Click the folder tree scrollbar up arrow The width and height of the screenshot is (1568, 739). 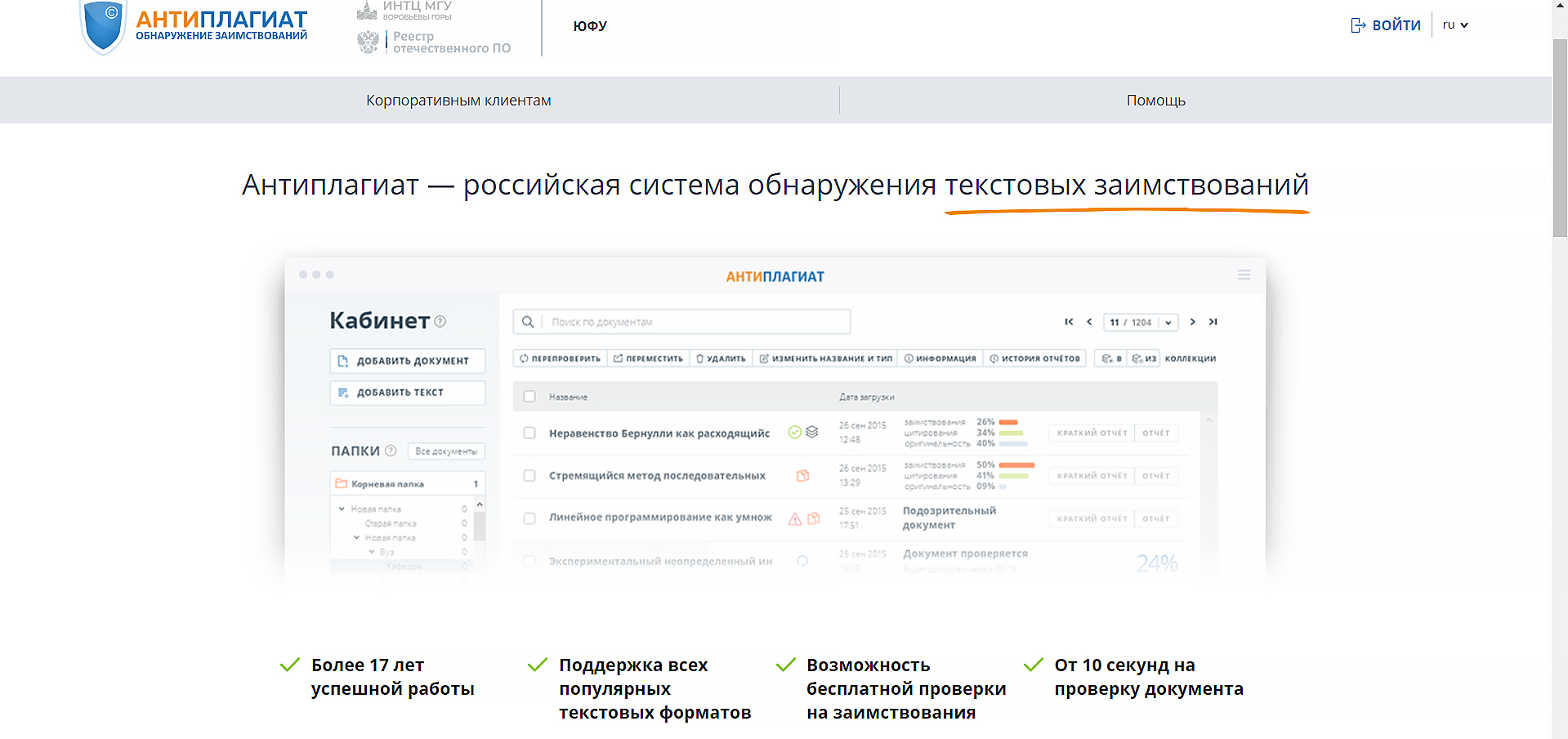(x=480, y=504)
